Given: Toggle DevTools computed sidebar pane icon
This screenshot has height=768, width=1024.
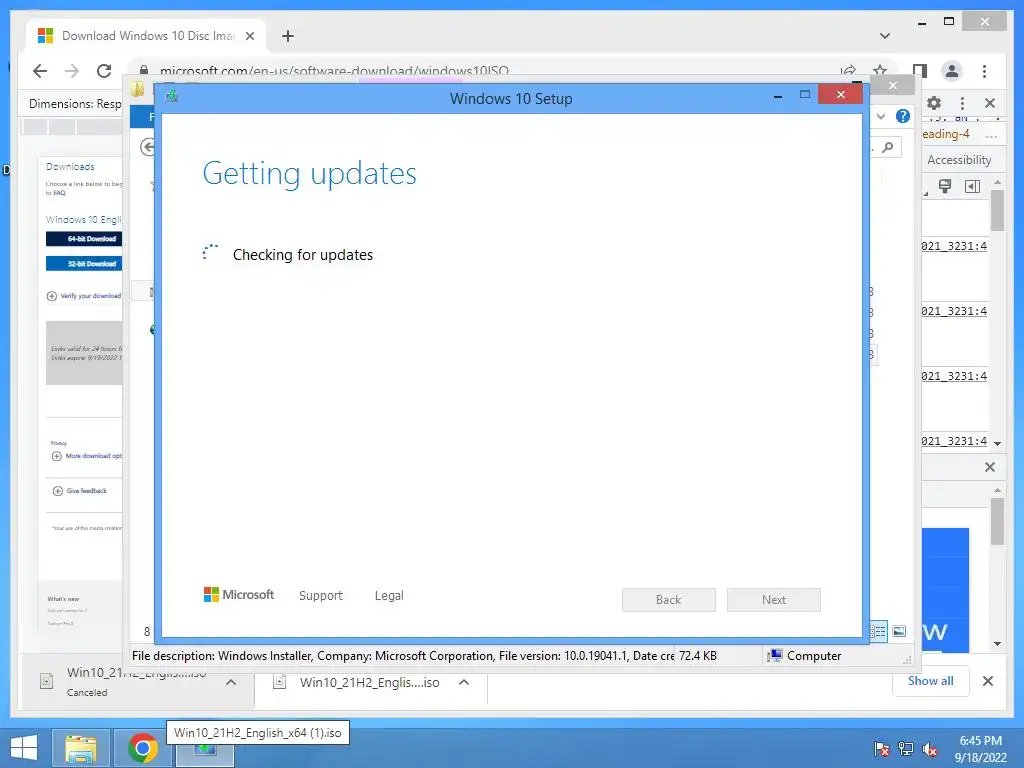Looking at the screenshot, I should click(972, 187).
